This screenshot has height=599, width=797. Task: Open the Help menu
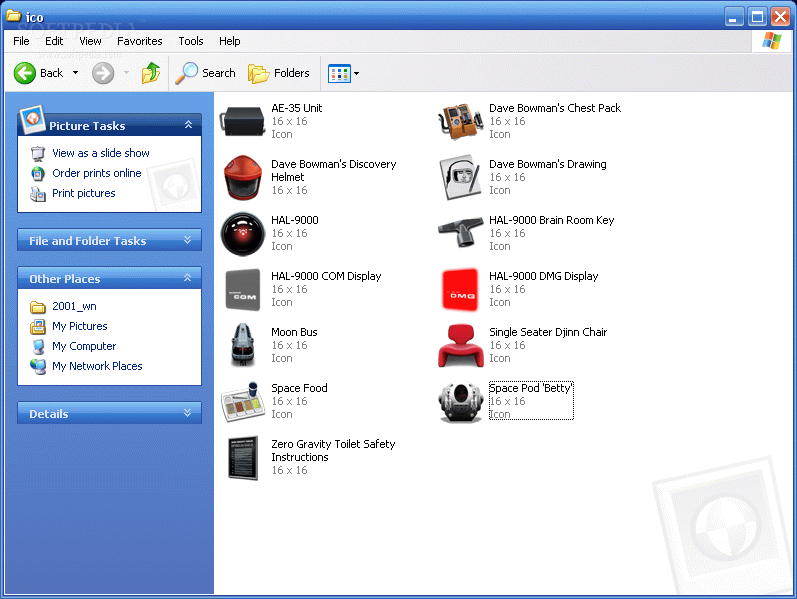tap(229, 41)
